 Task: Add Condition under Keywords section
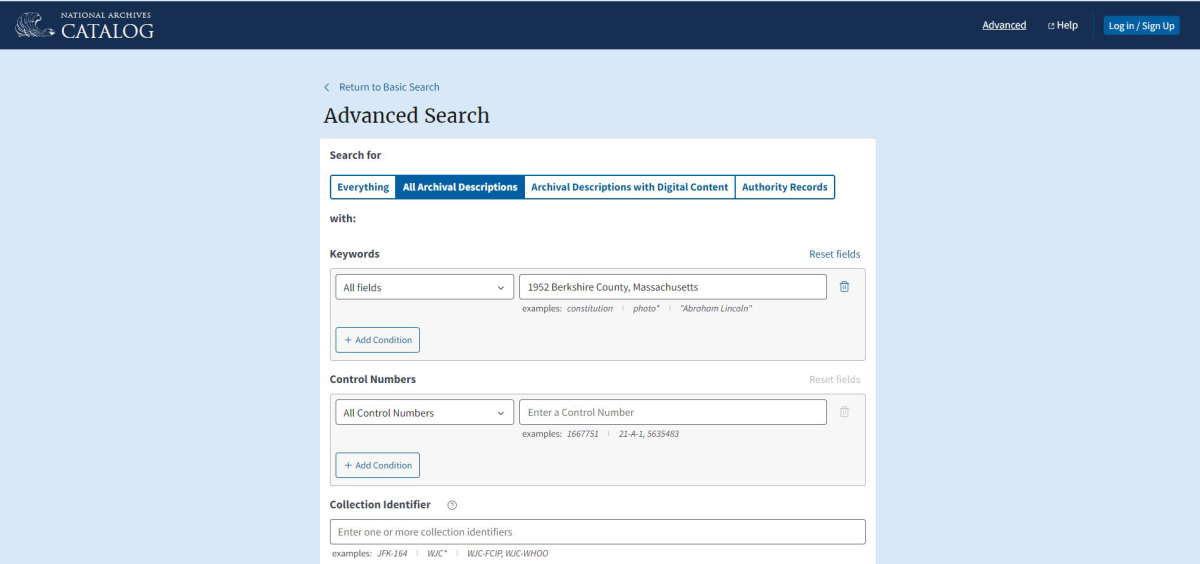click(x=378, y=340)
